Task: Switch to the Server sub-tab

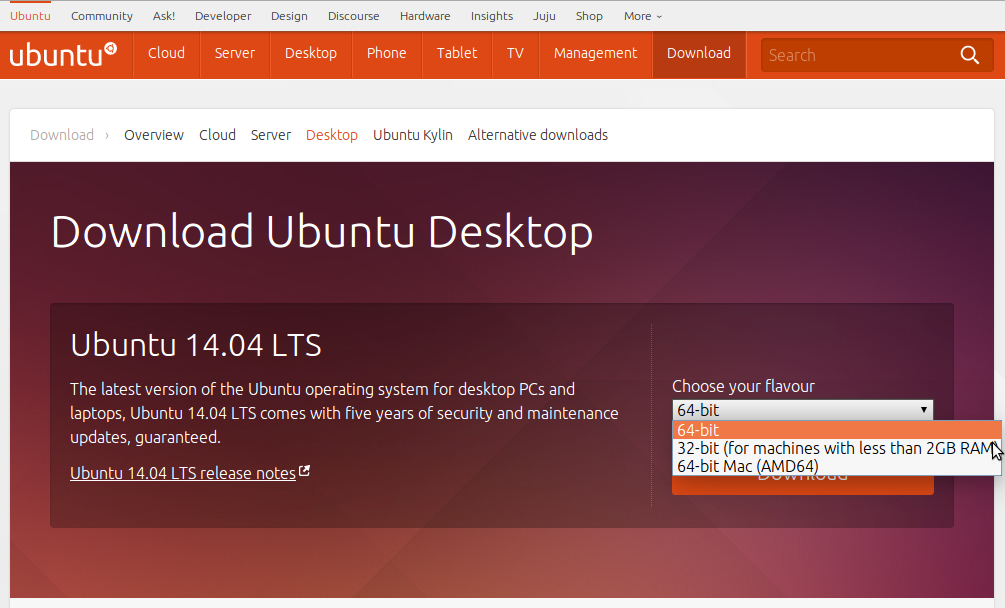Action: [x=270, y=135]
